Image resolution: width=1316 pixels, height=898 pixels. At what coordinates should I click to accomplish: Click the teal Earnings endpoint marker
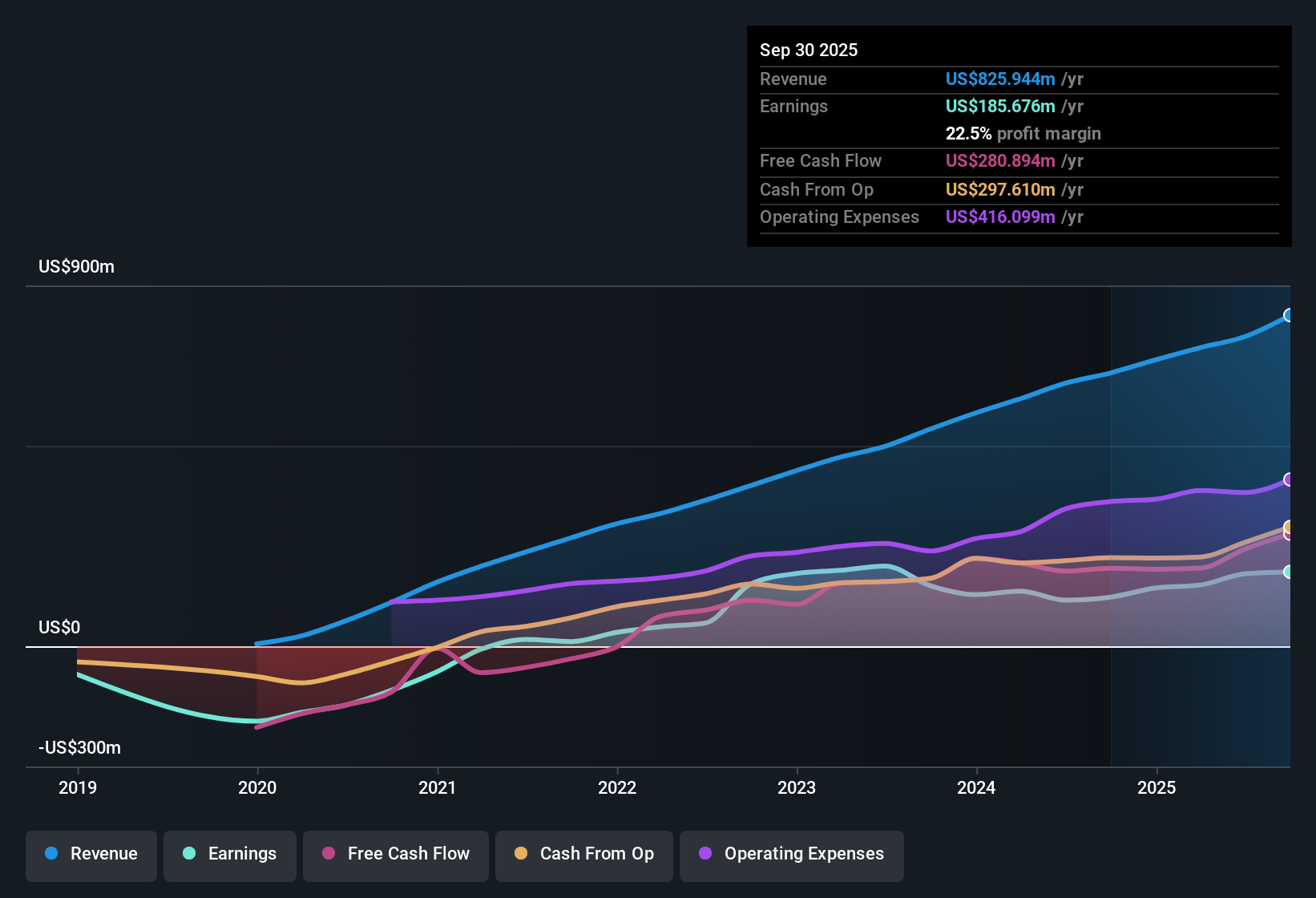pos(1288,572)
